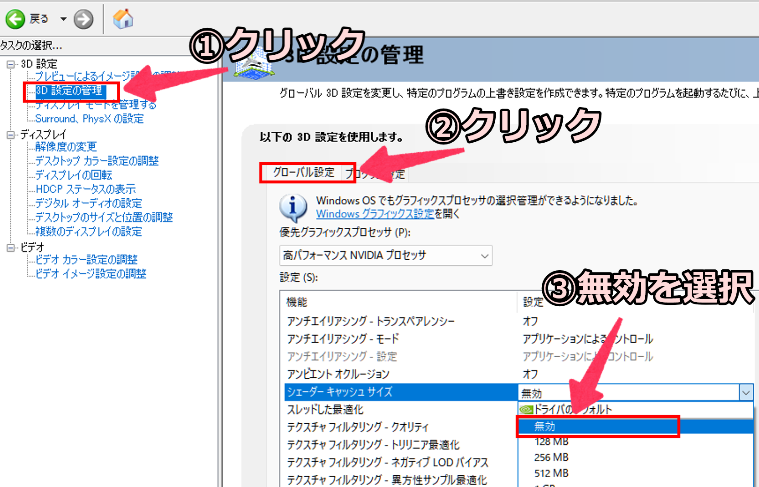Select the アンビエント オクルージョン setting row
Image resolution: width=759 pixels, height=487 pixels.
tap(399, 374)
